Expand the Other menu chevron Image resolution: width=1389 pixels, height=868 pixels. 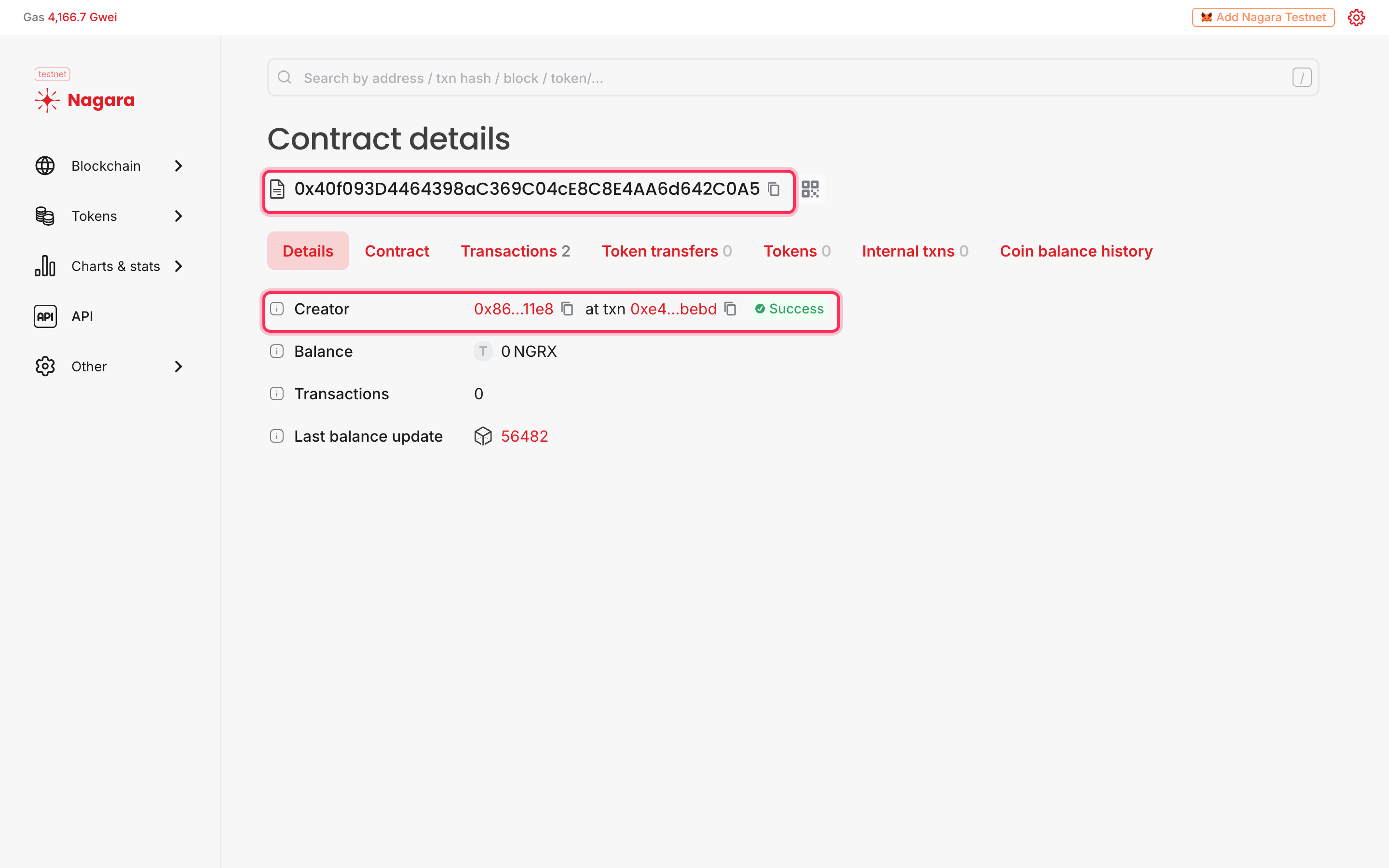coord(178,366)
